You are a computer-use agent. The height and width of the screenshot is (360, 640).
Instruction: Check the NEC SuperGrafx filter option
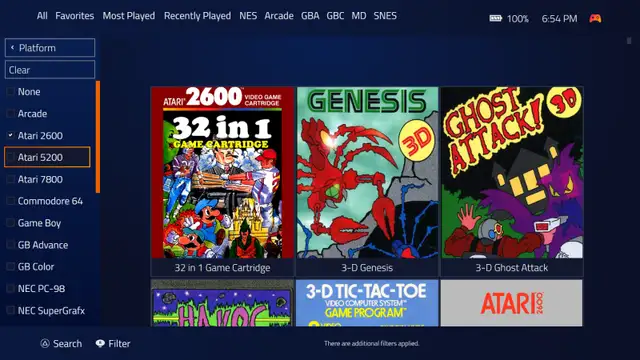pos(11,310)
